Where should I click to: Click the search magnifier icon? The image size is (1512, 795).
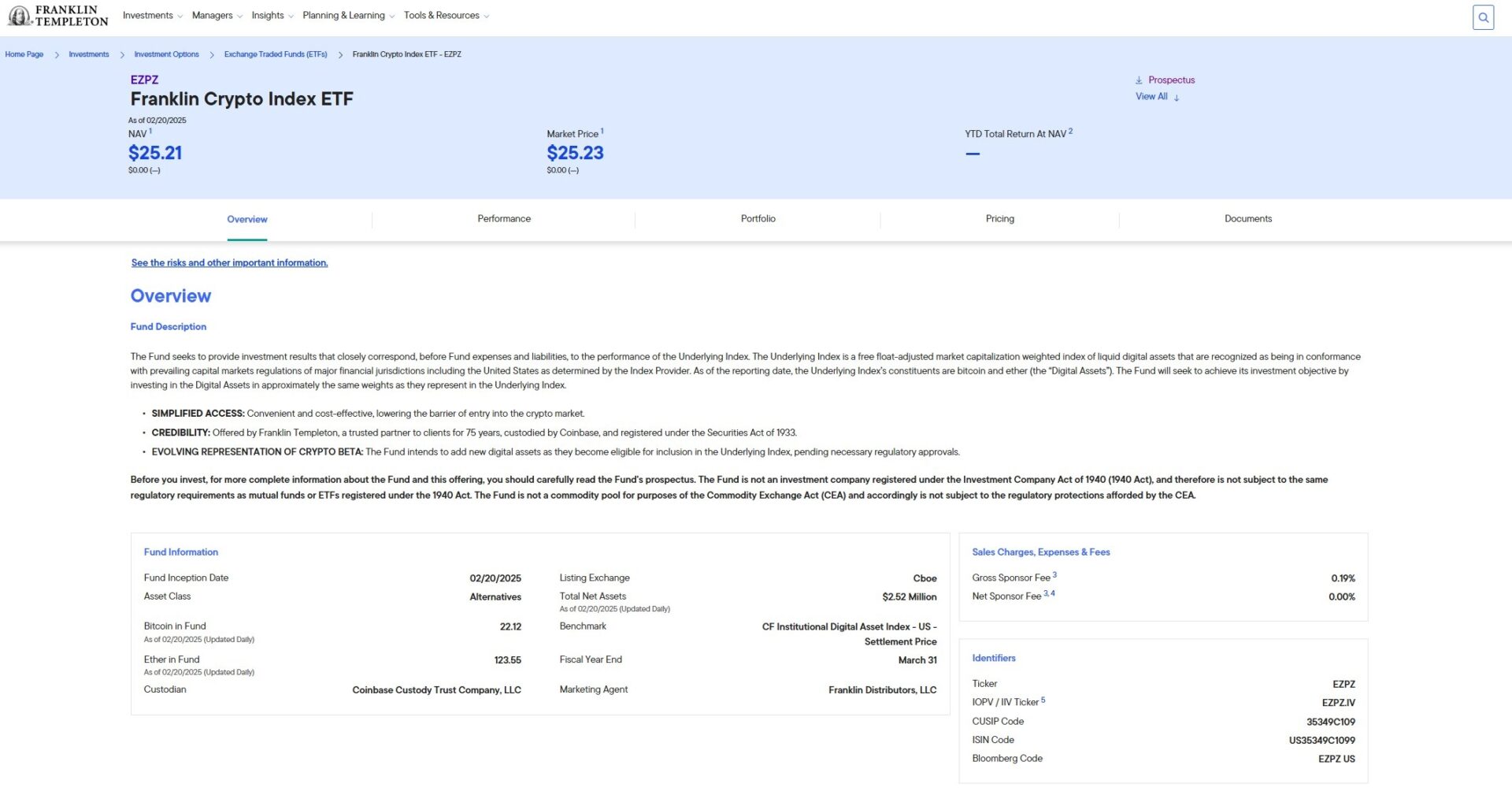click(x=1483, y=17)
